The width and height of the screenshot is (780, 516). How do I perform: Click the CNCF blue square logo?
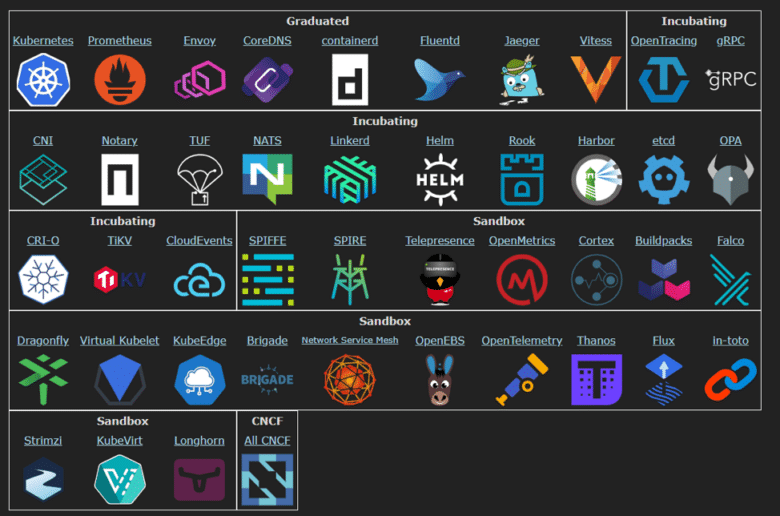pos(267,480)
